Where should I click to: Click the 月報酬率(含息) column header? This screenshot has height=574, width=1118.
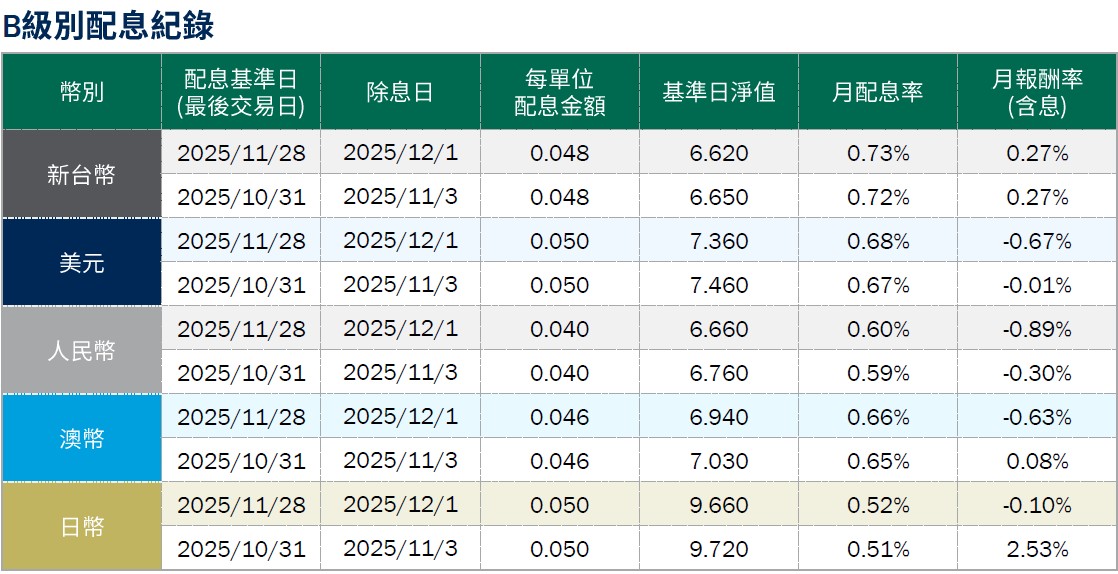tap(1037, 93)
